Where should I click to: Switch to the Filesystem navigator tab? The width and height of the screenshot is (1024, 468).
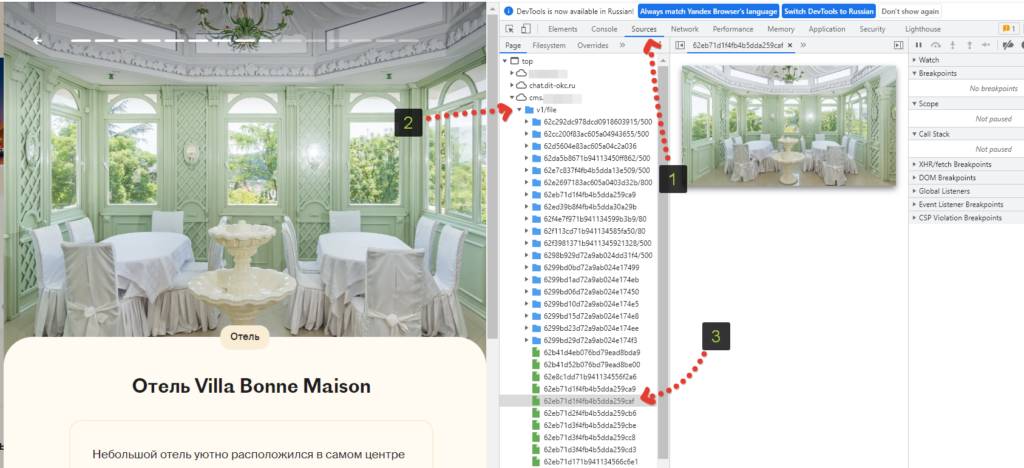click(549, 46)
